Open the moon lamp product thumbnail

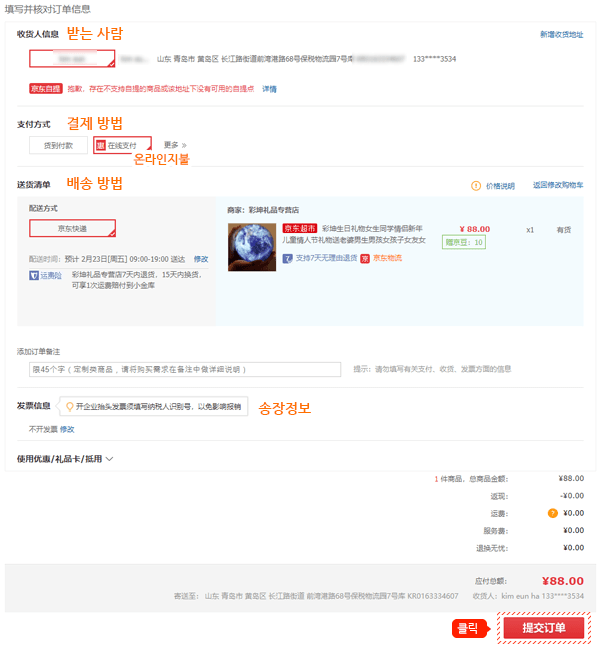(x=252, y=247)
